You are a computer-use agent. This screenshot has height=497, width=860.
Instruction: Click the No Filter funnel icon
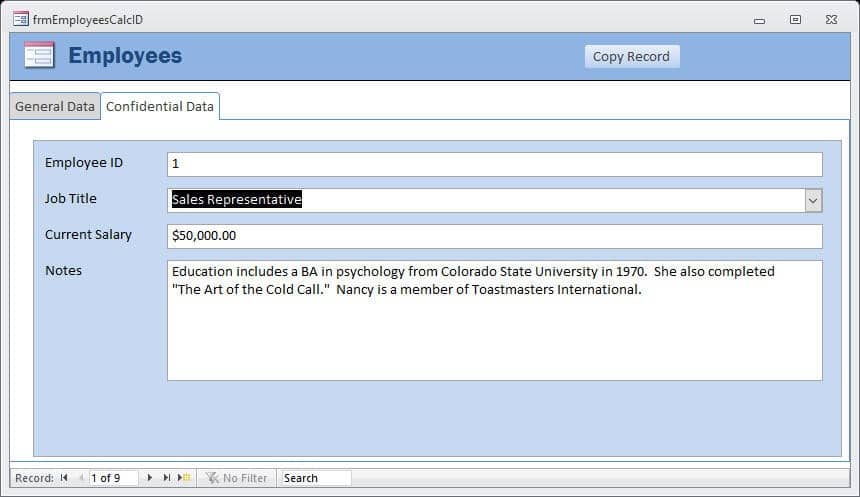point(212,478)
